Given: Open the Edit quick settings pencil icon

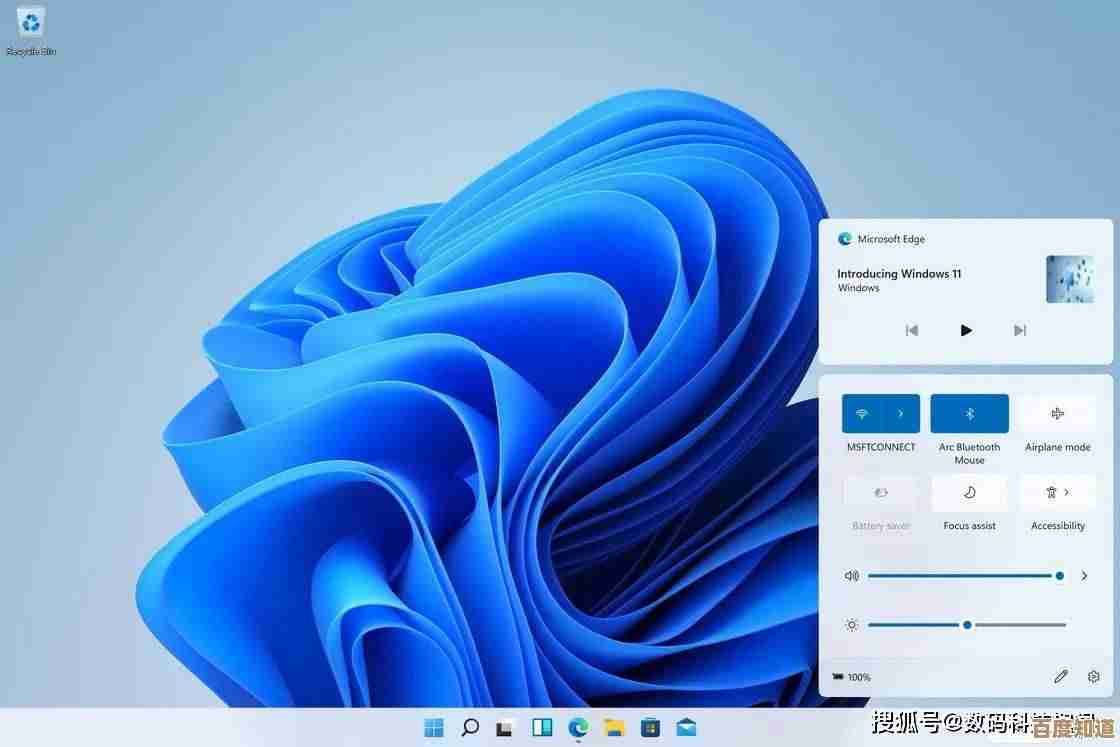Looking at the screenshot, I should 1061,676.
